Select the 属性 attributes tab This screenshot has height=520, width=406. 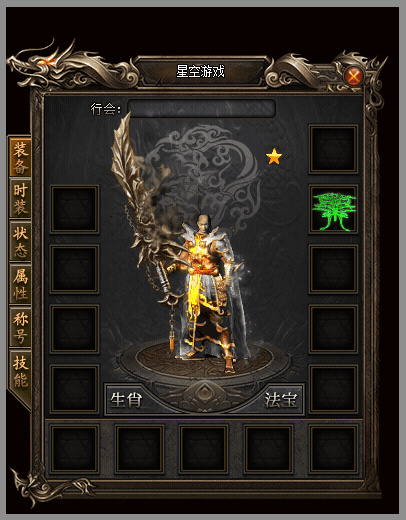click(20, 284)
